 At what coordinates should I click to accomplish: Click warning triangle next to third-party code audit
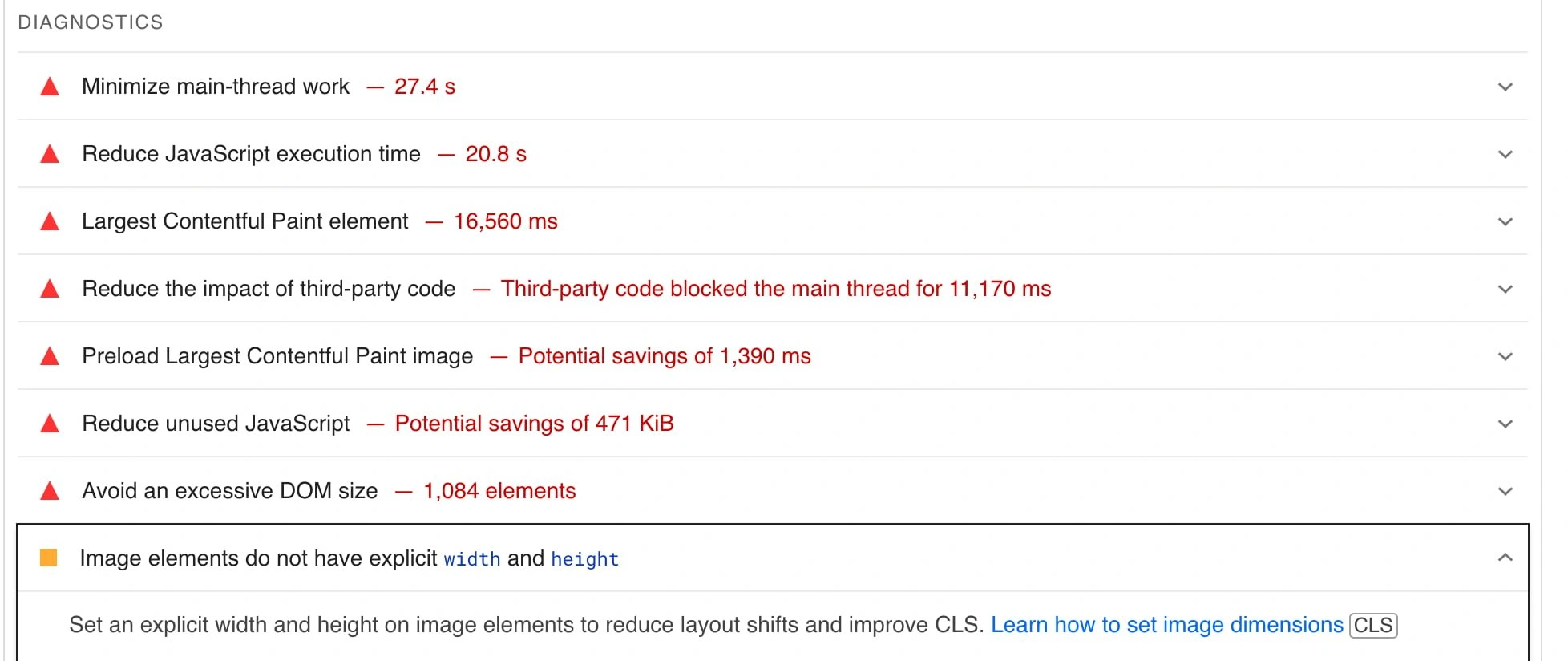[50, 289]
